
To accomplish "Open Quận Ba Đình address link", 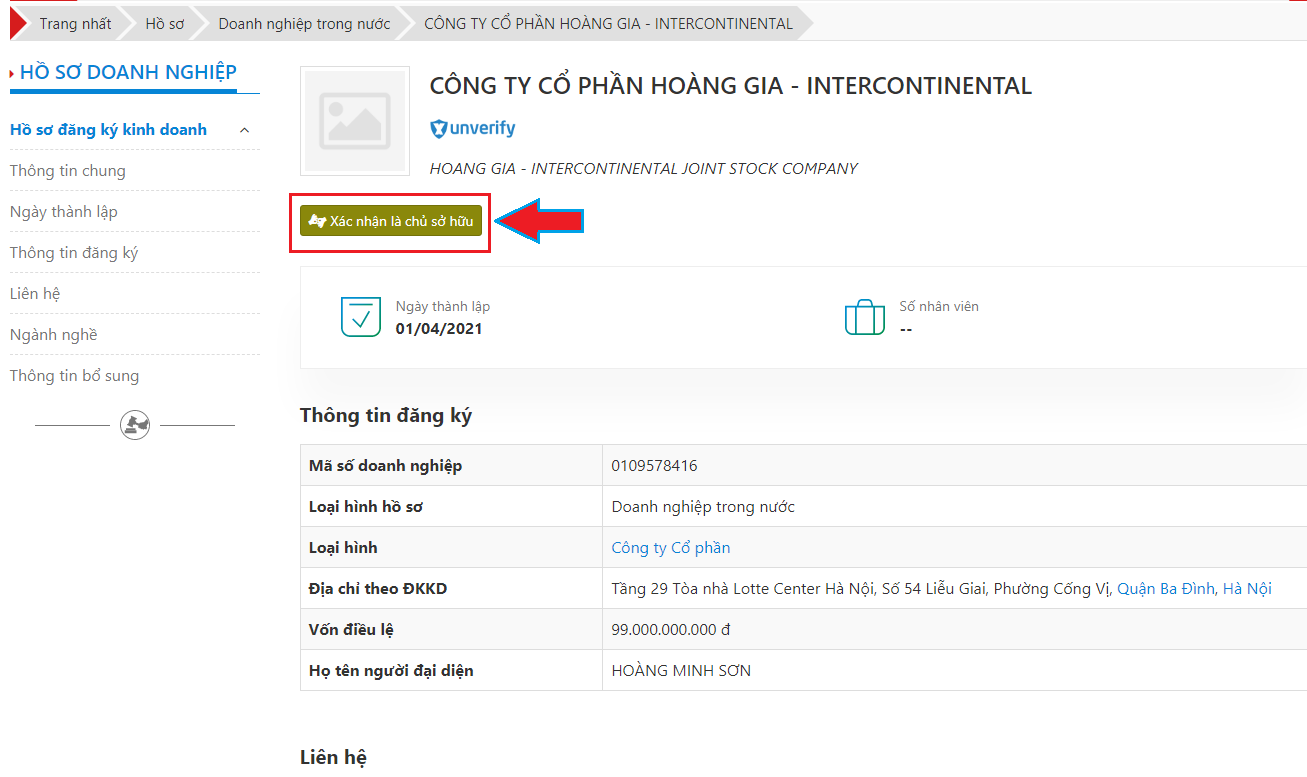I will [x=1166, y=589].
